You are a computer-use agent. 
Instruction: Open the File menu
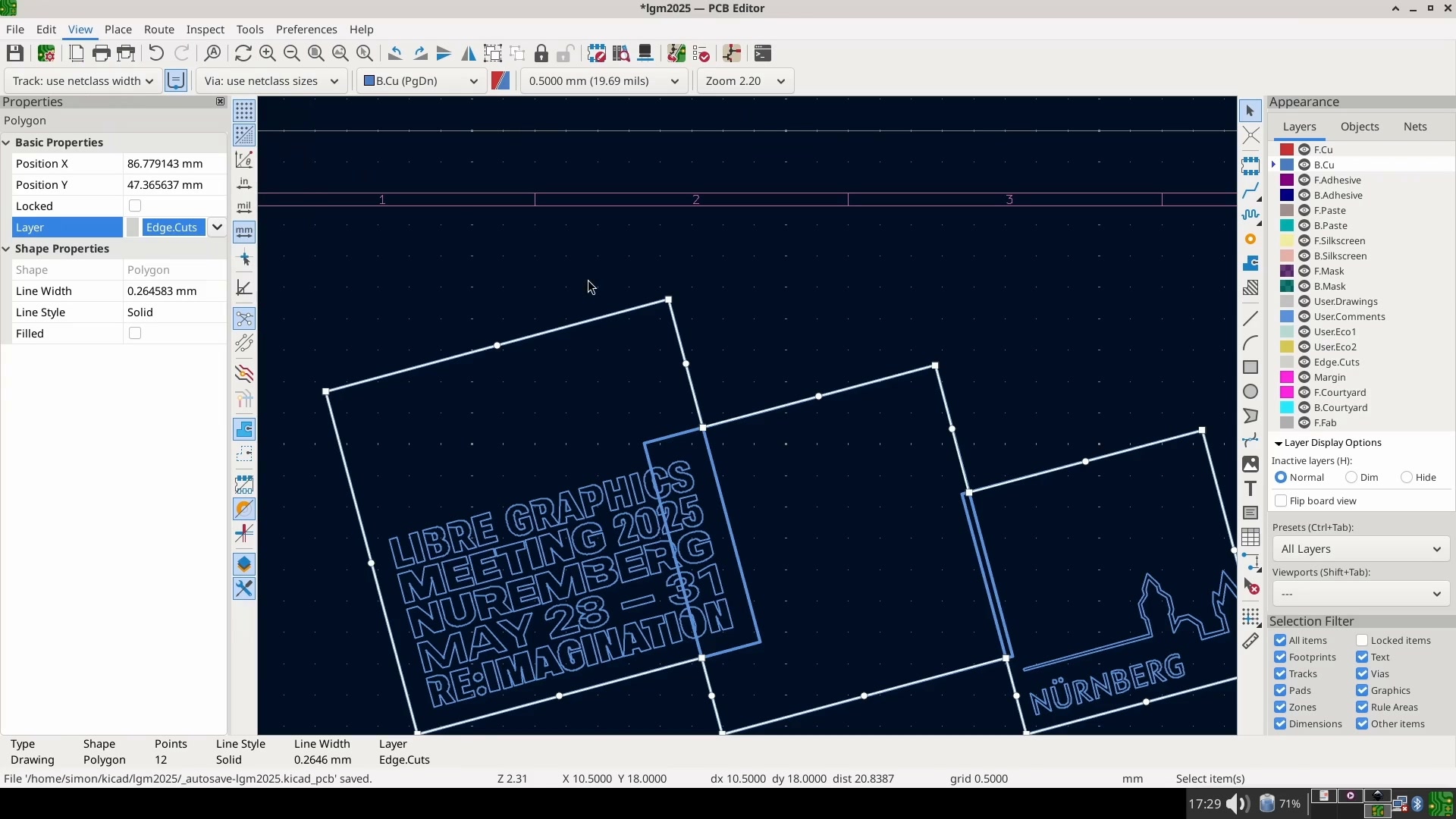pyautogui.click(x=15, y=30)
